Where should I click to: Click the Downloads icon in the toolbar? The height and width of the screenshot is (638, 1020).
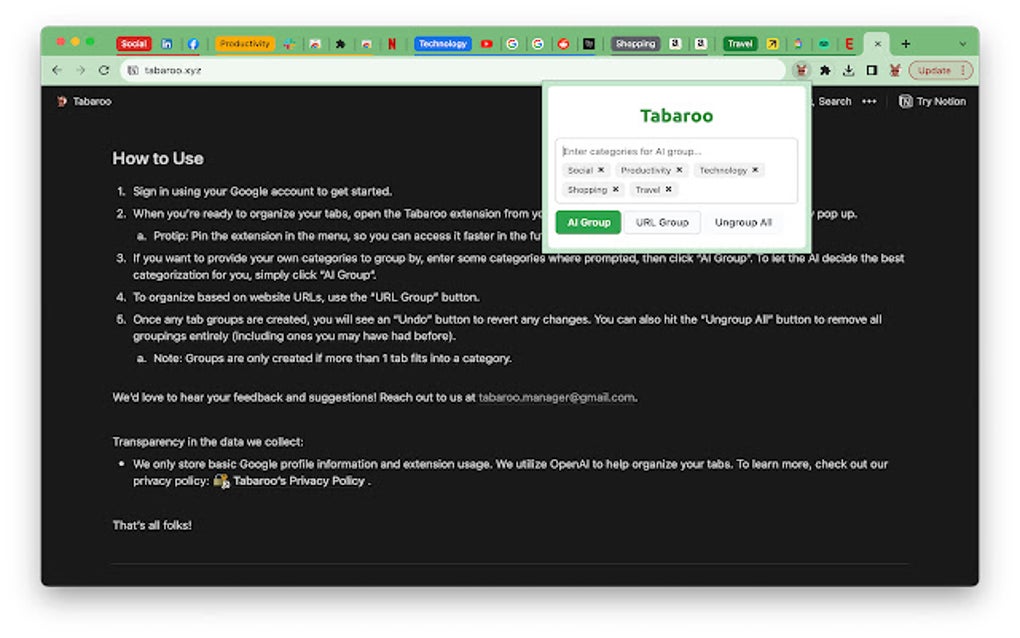pyautogui.click(x=848, y=70)
